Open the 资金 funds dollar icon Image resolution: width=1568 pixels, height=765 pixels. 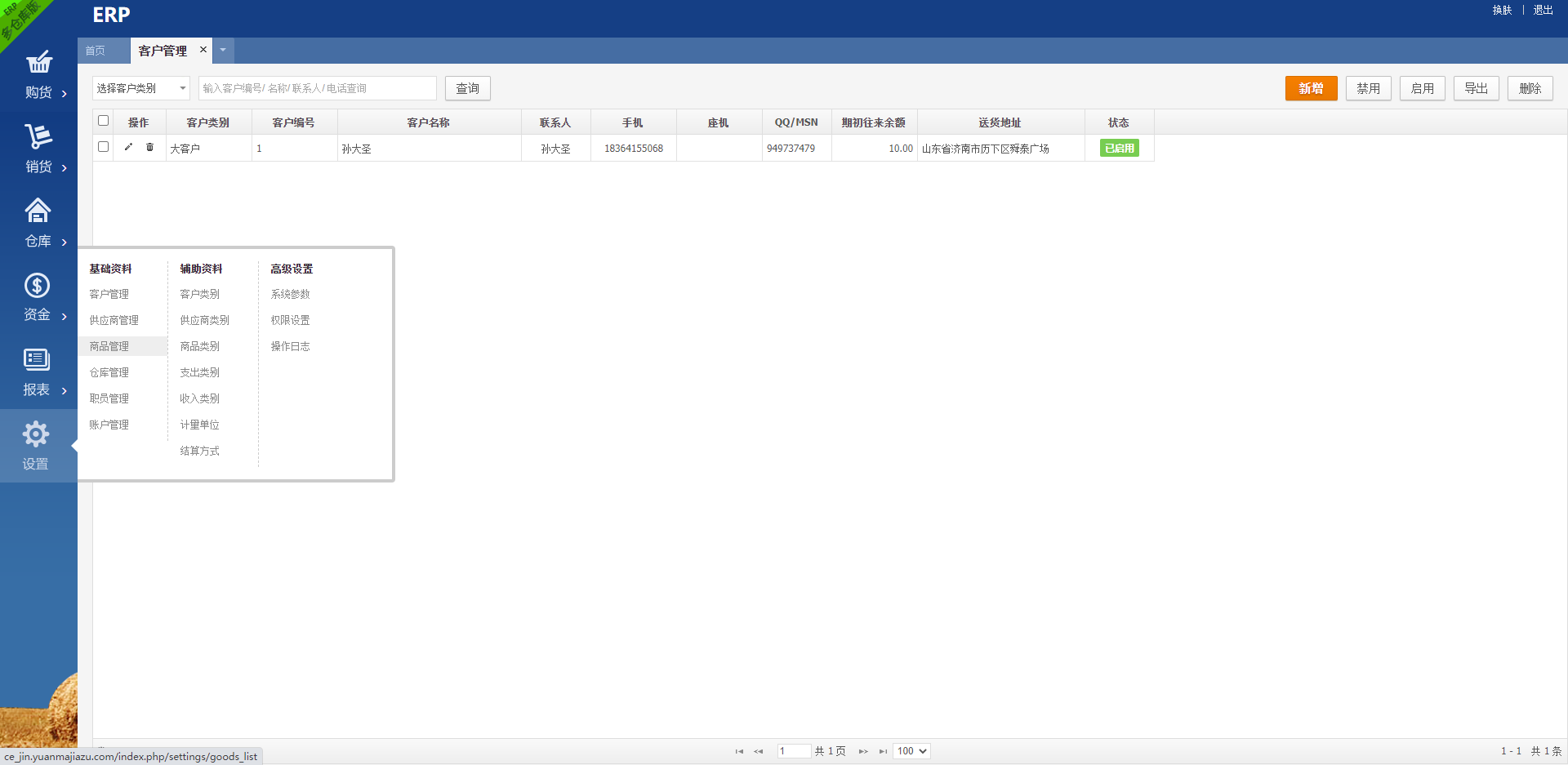[x=38, y=285]
